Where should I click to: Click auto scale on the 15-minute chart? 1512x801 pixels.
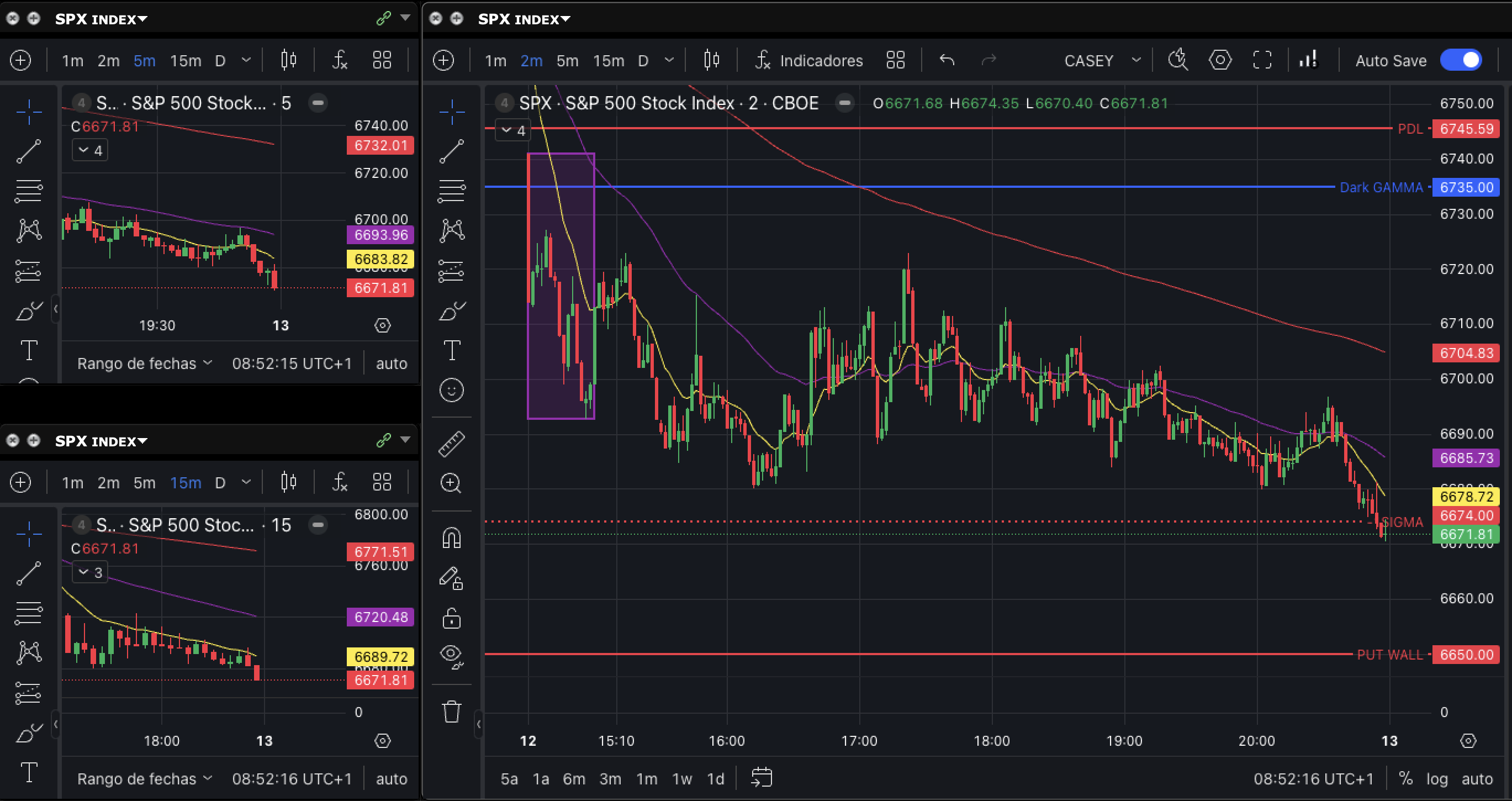click(x=392, y=779)
